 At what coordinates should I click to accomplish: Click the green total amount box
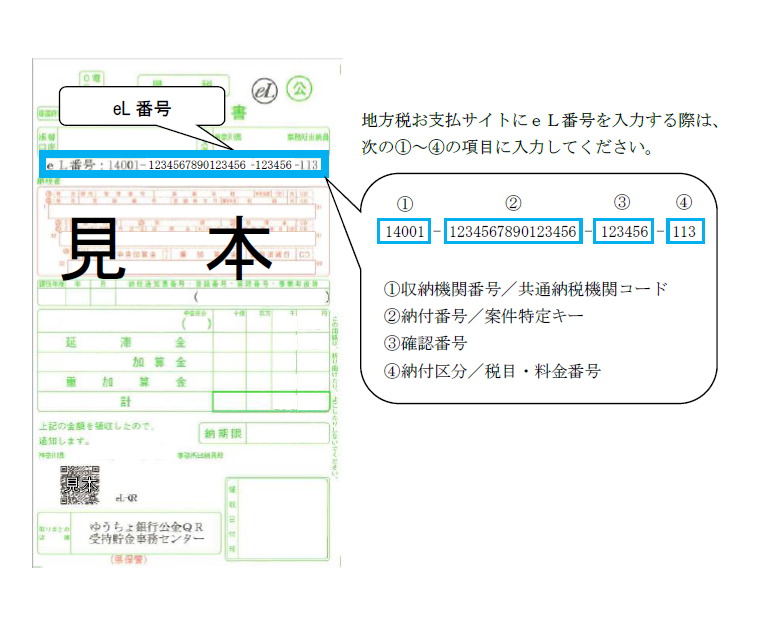271,401
